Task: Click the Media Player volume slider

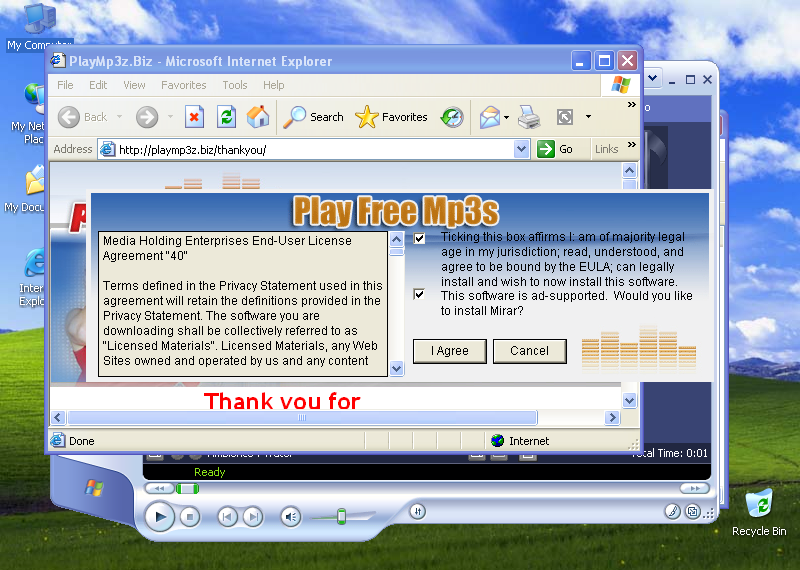Action: pyautogui.click(x=341, y=516)
